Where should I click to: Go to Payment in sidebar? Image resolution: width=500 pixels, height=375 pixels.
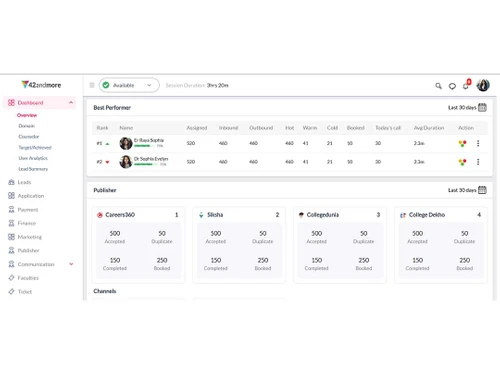tap(28, 210)
